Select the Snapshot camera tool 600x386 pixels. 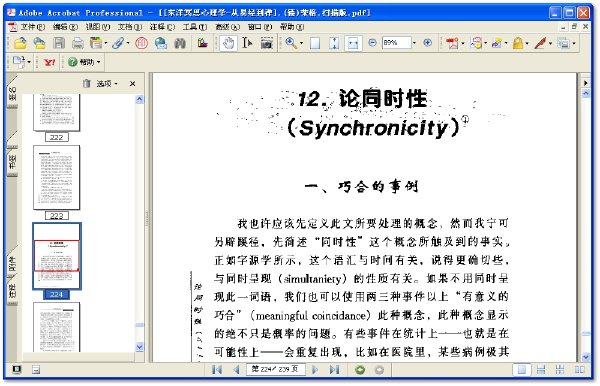[x=267, y=43]
